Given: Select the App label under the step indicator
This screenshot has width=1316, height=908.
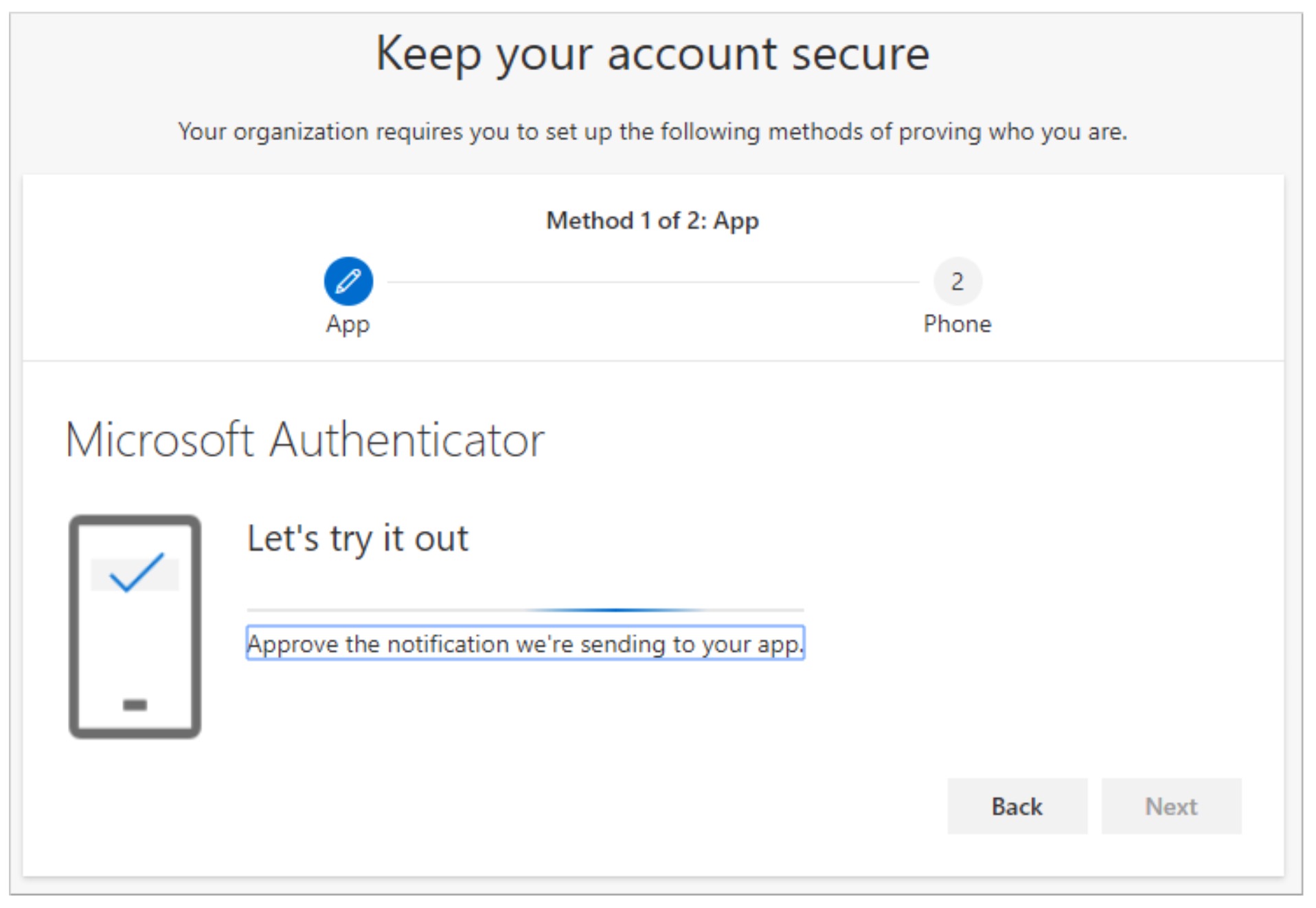Looking at the screenshot, I should point(347,326).
